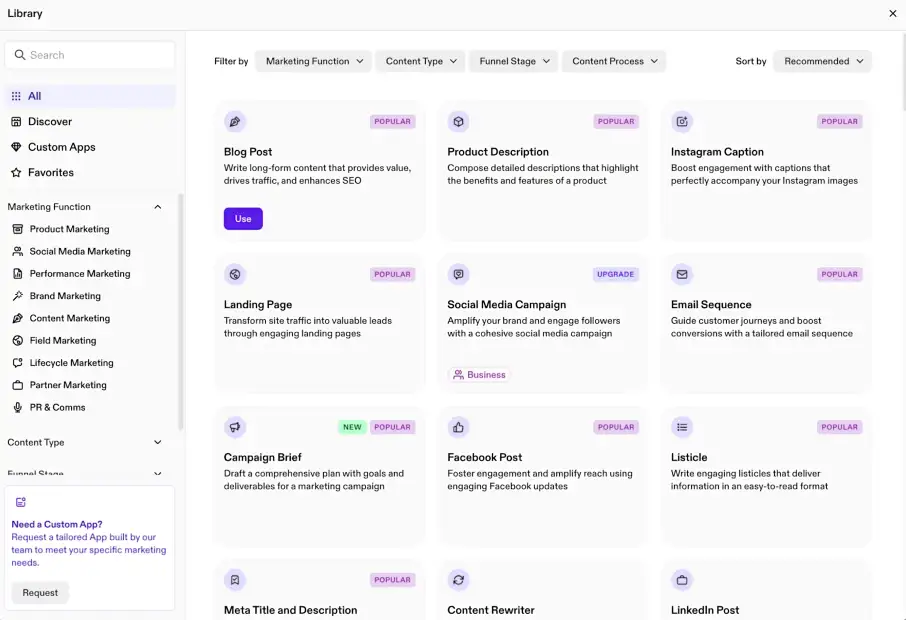Viewport: 906px width, 620px height.
Task: Click the Campaign Brief megaphone icon
Action: (235, 427)
